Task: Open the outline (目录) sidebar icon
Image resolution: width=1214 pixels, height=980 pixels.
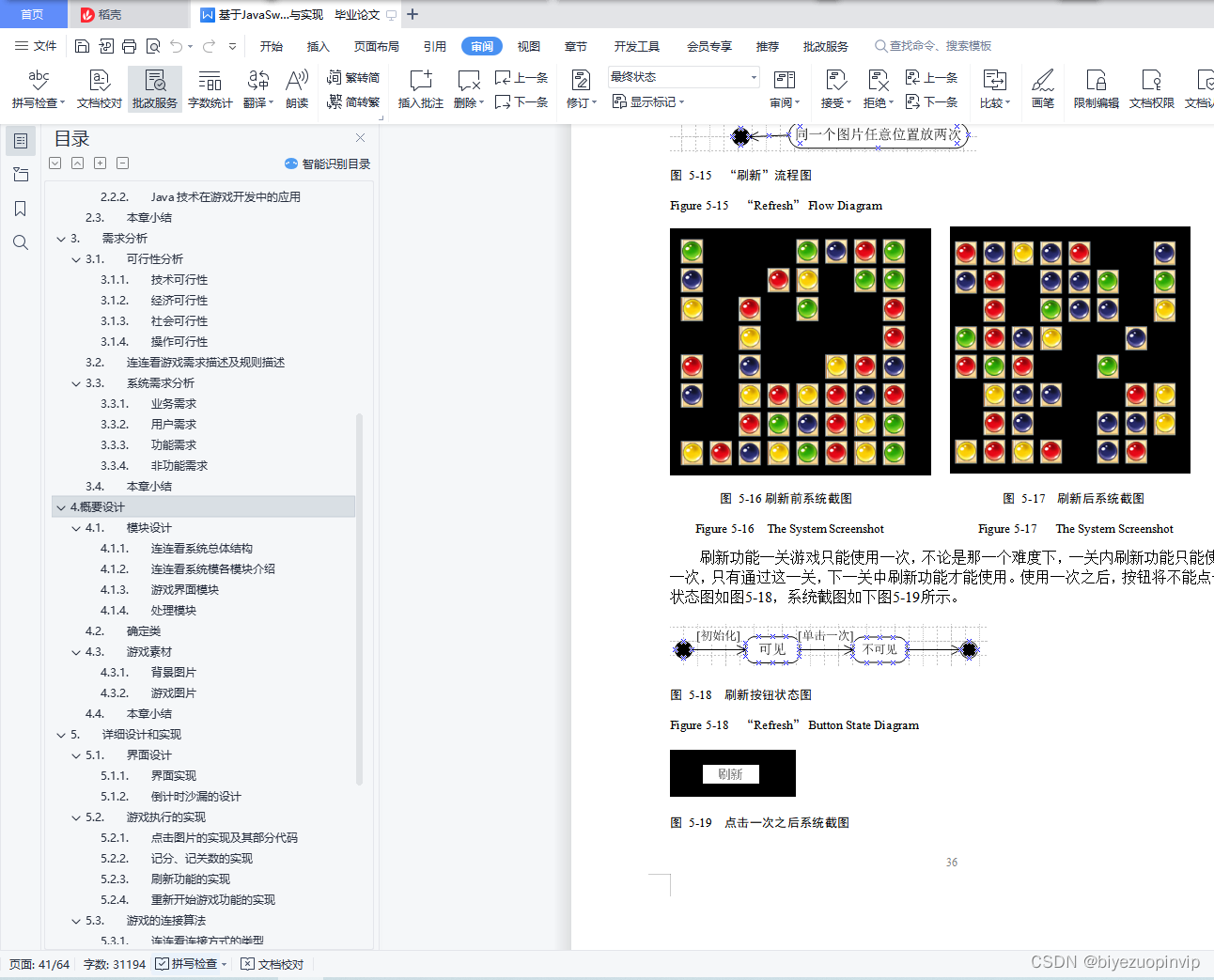Action: (x=20, y=141)
